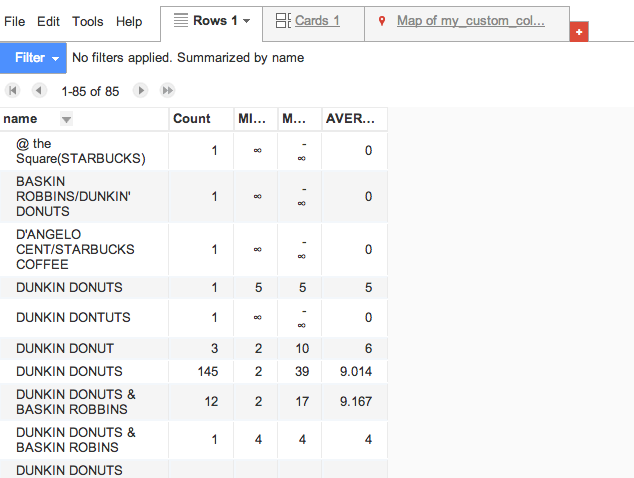634x478 pixels.
Task: Click the Count column header
Action: [x=201, y=119]
